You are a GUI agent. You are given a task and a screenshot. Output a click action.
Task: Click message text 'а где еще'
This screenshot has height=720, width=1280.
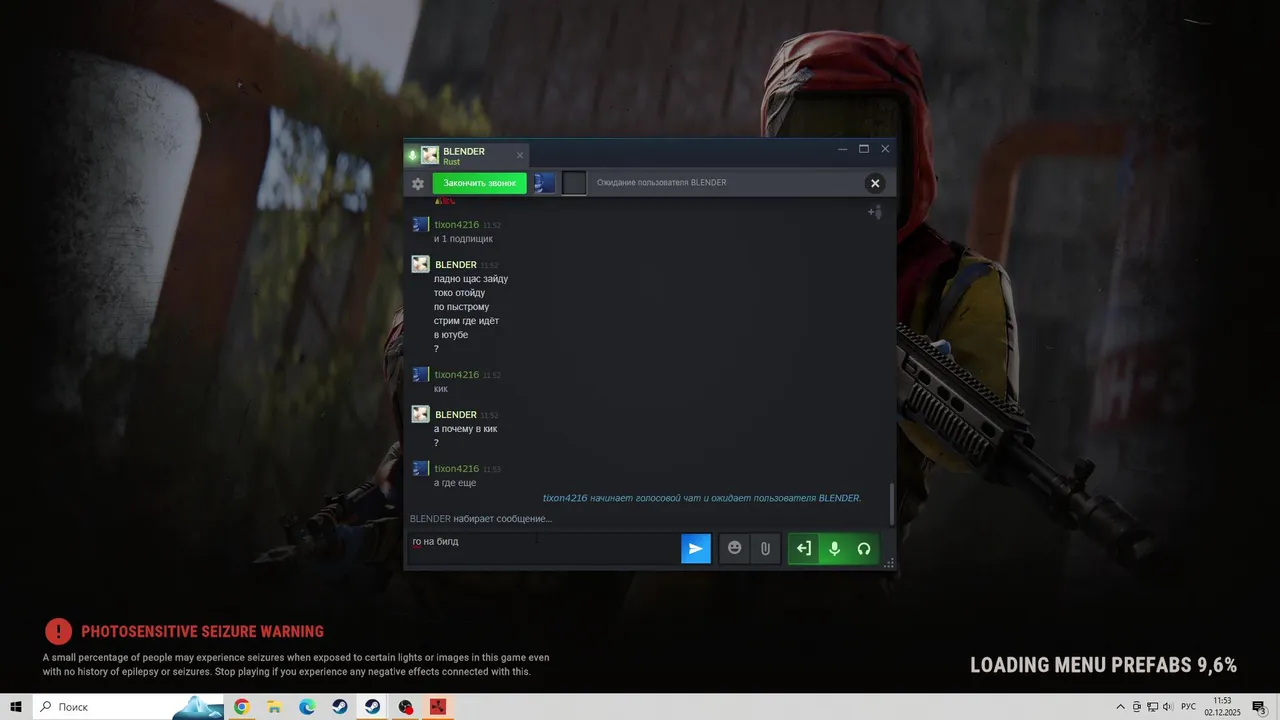pos(455,483)
